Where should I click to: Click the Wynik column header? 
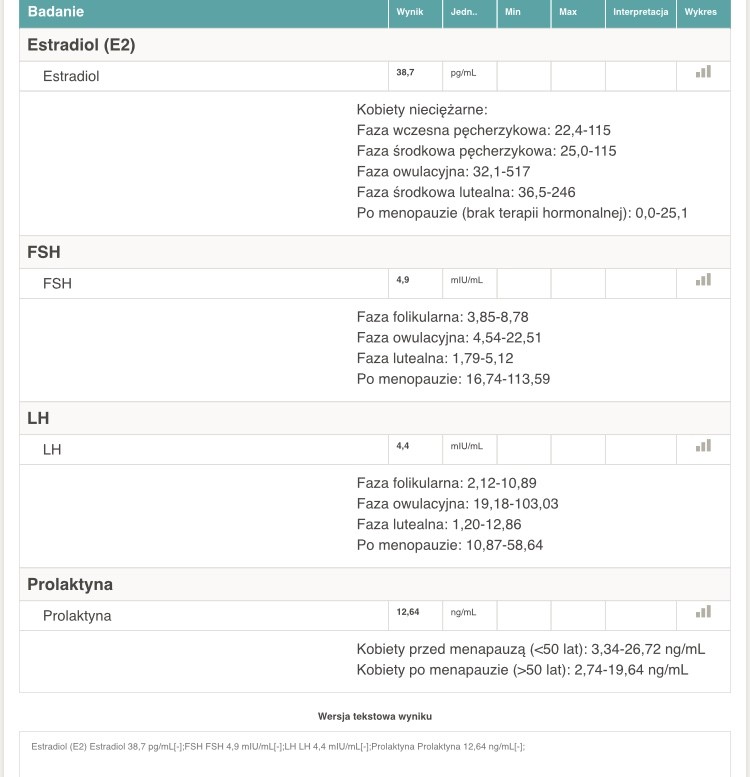[x=410, y=12]
